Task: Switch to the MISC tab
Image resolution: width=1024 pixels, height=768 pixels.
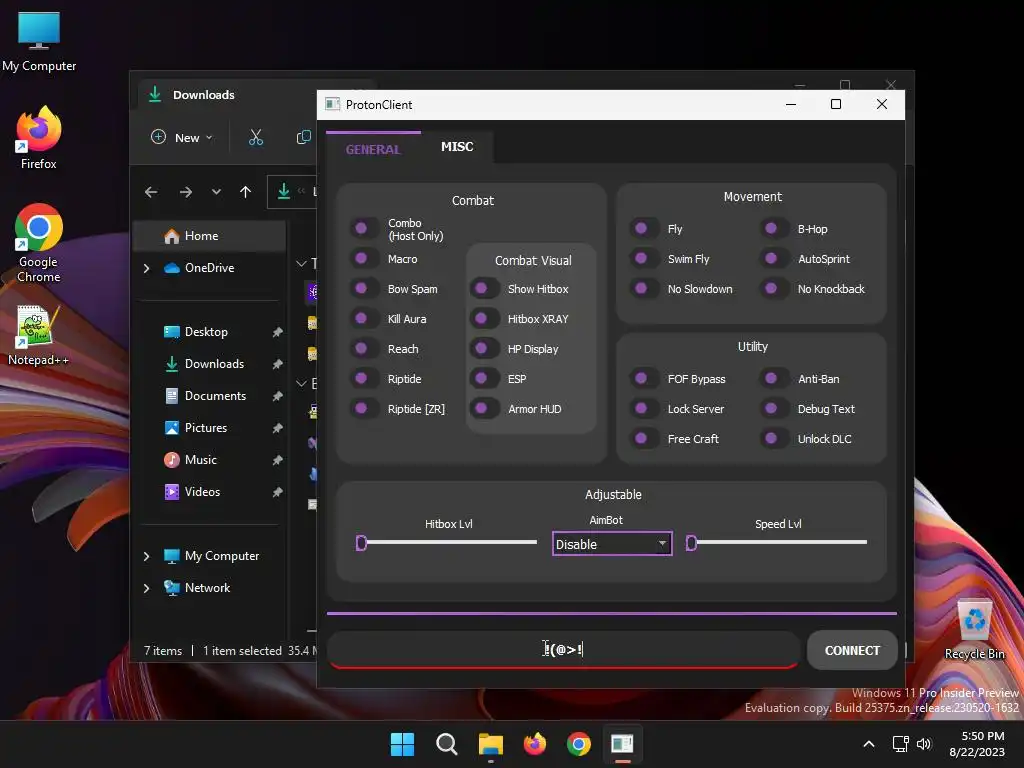Action: tap(457, 147)
